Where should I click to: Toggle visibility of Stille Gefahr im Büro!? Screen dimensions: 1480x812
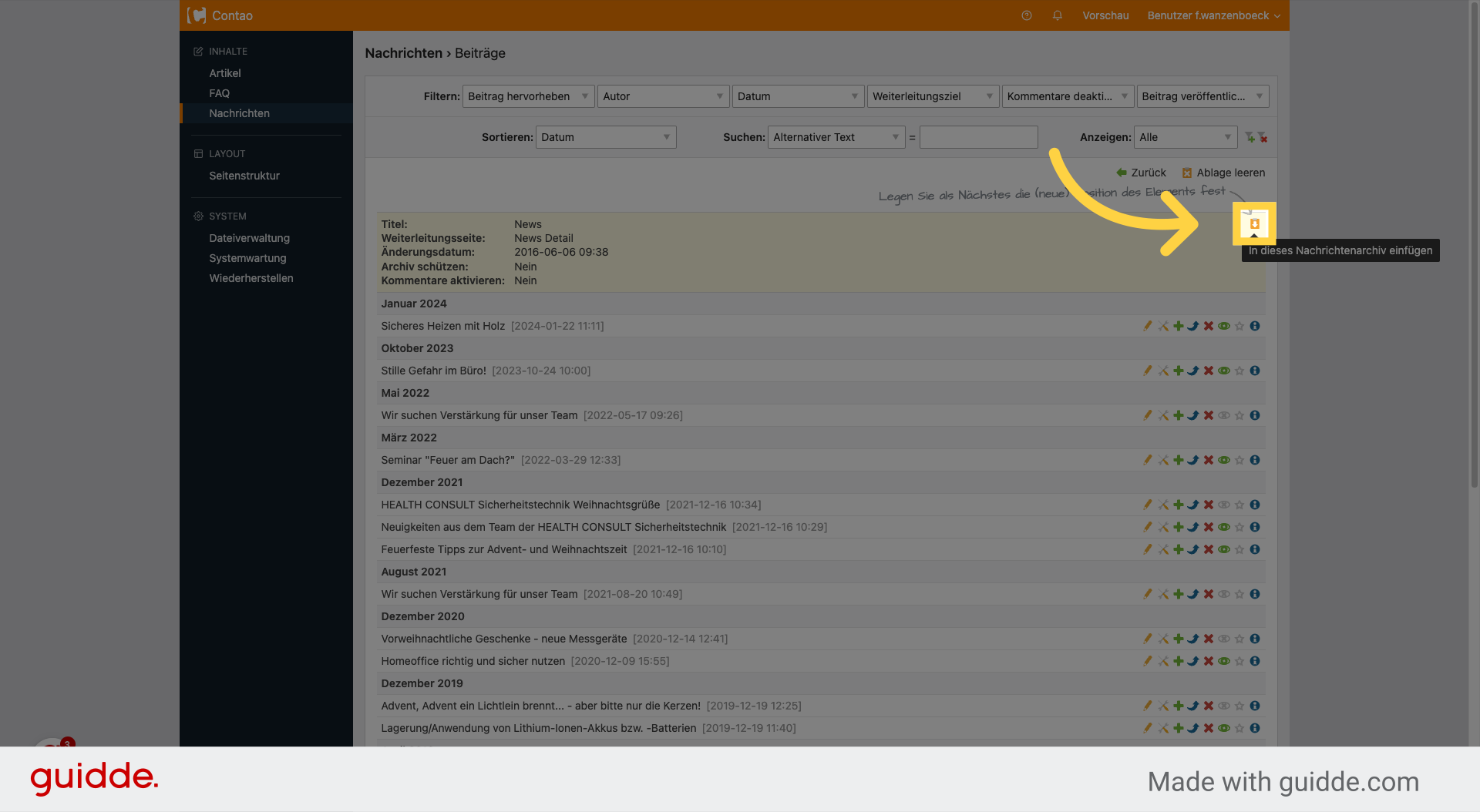tap(1224, 371)
